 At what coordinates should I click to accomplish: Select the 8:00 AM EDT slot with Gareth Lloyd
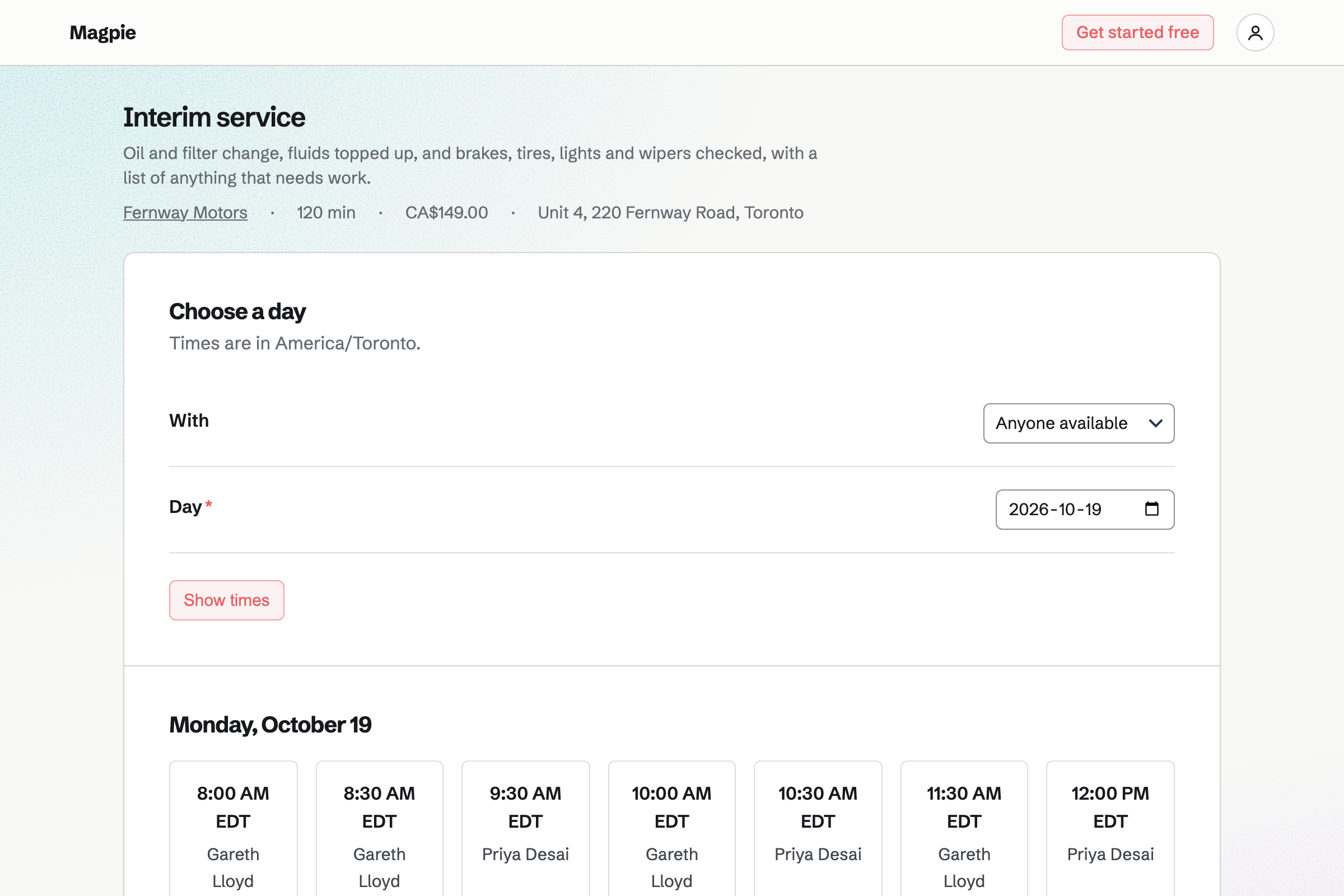tap(233, 829)
